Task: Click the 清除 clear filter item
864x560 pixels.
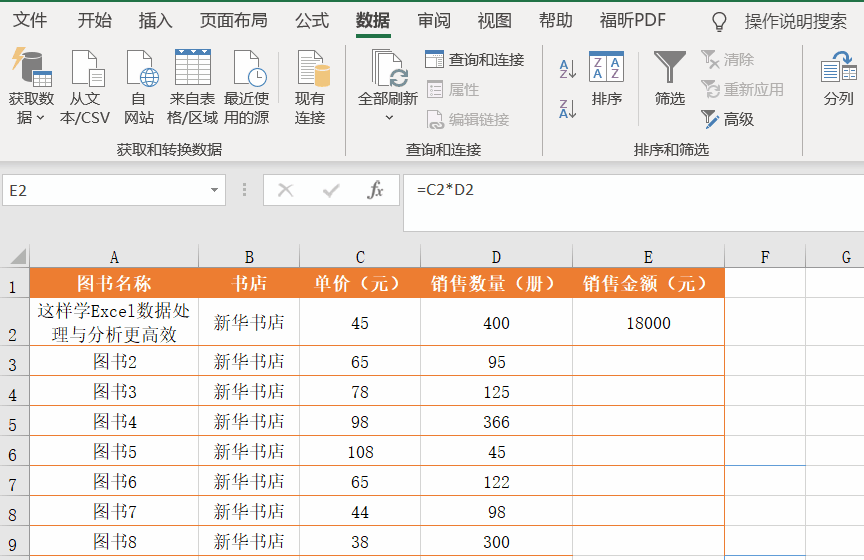Action: click(x=728, y=60)
